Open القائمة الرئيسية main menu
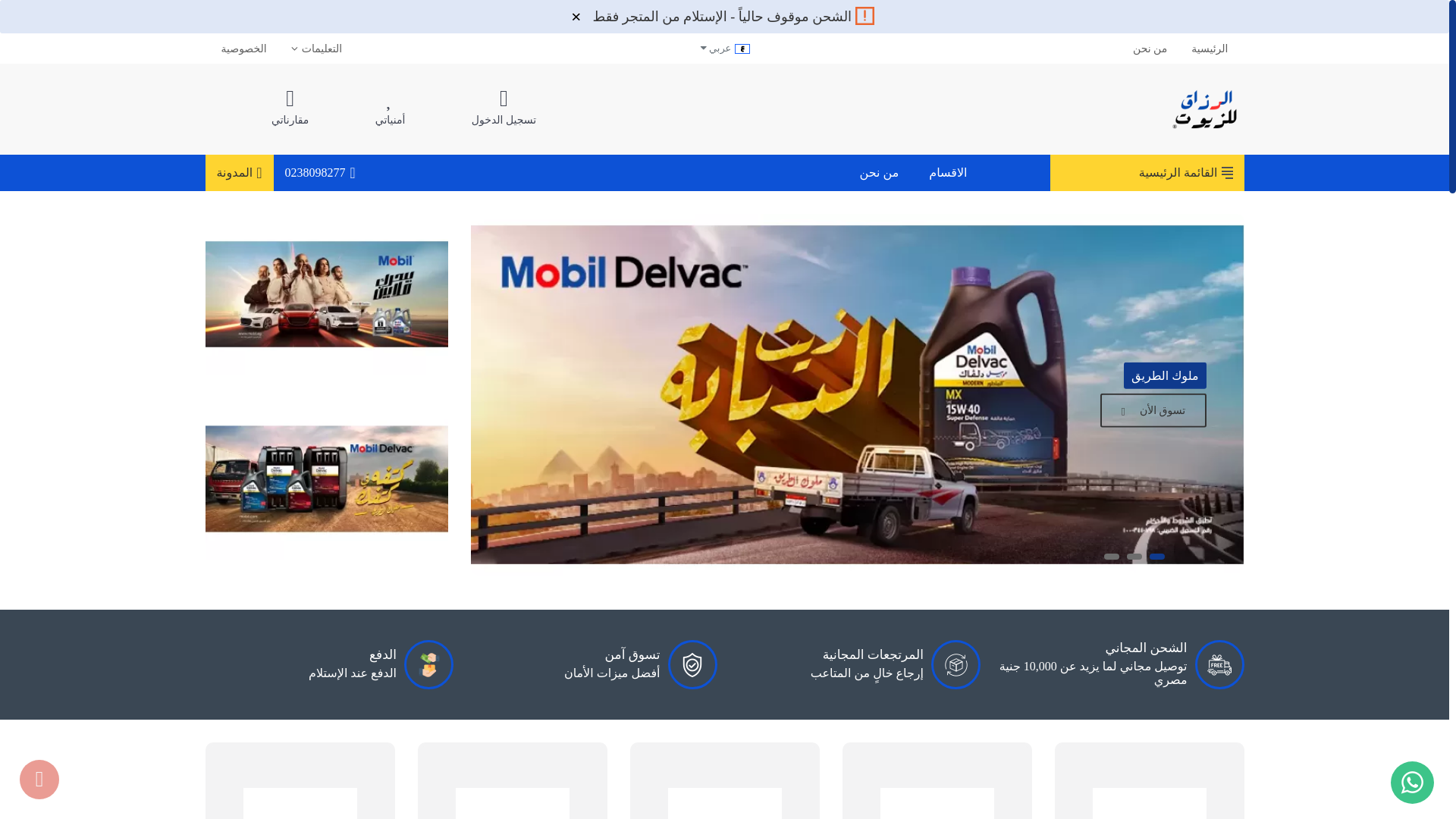 1147,173
